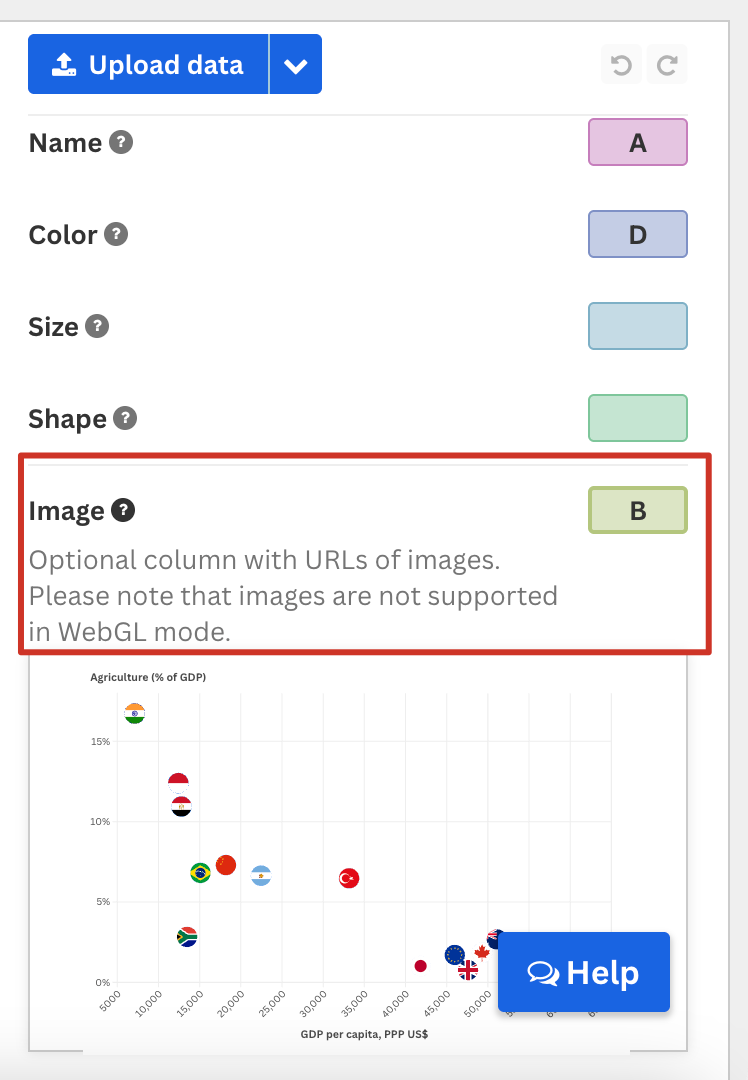
Task: Click the empty Size column field
Action: (x=638, y=326)
